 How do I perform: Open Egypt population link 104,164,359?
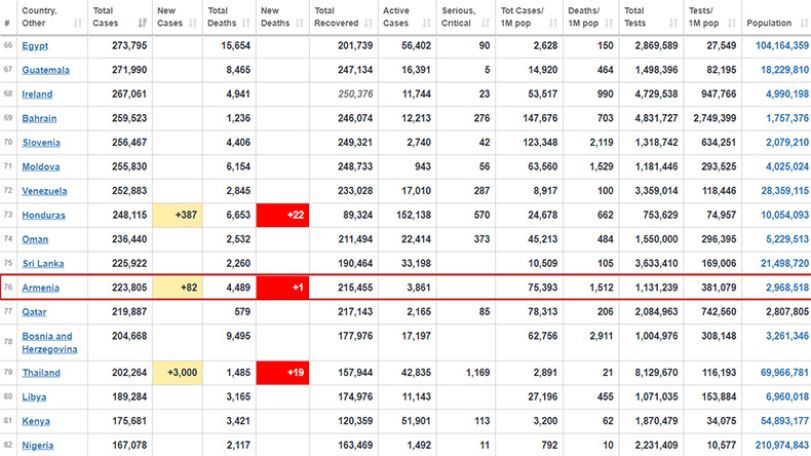(782, 45)
